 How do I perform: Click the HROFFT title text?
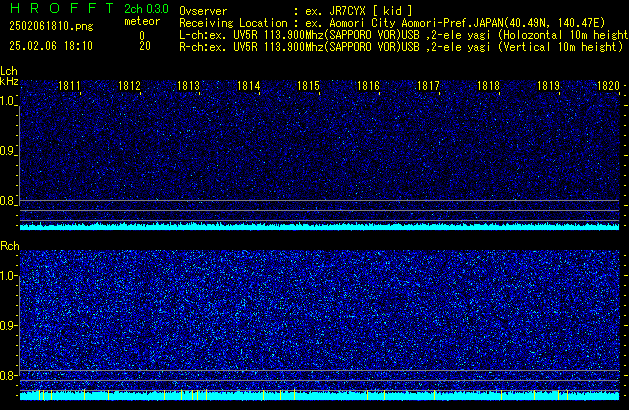click(x=62, y=8)
